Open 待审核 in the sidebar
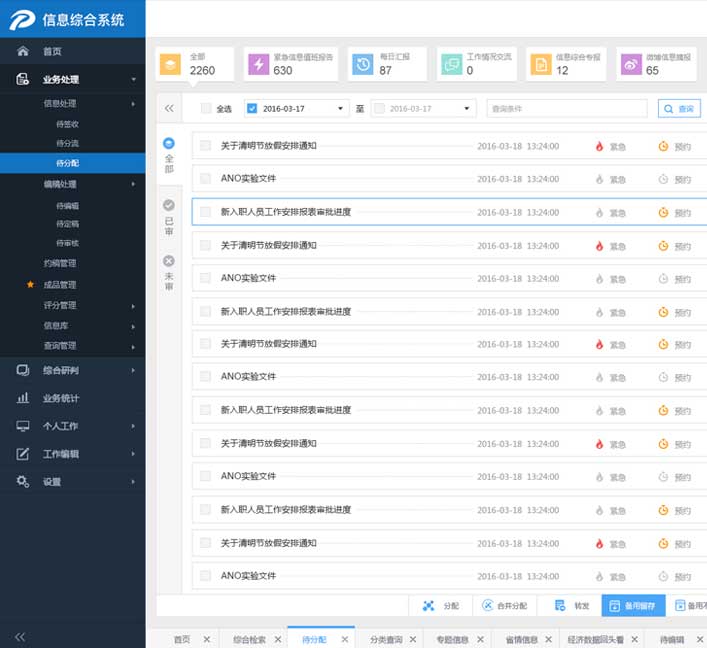Screen dimensions: 707x648 click(68, 243)
